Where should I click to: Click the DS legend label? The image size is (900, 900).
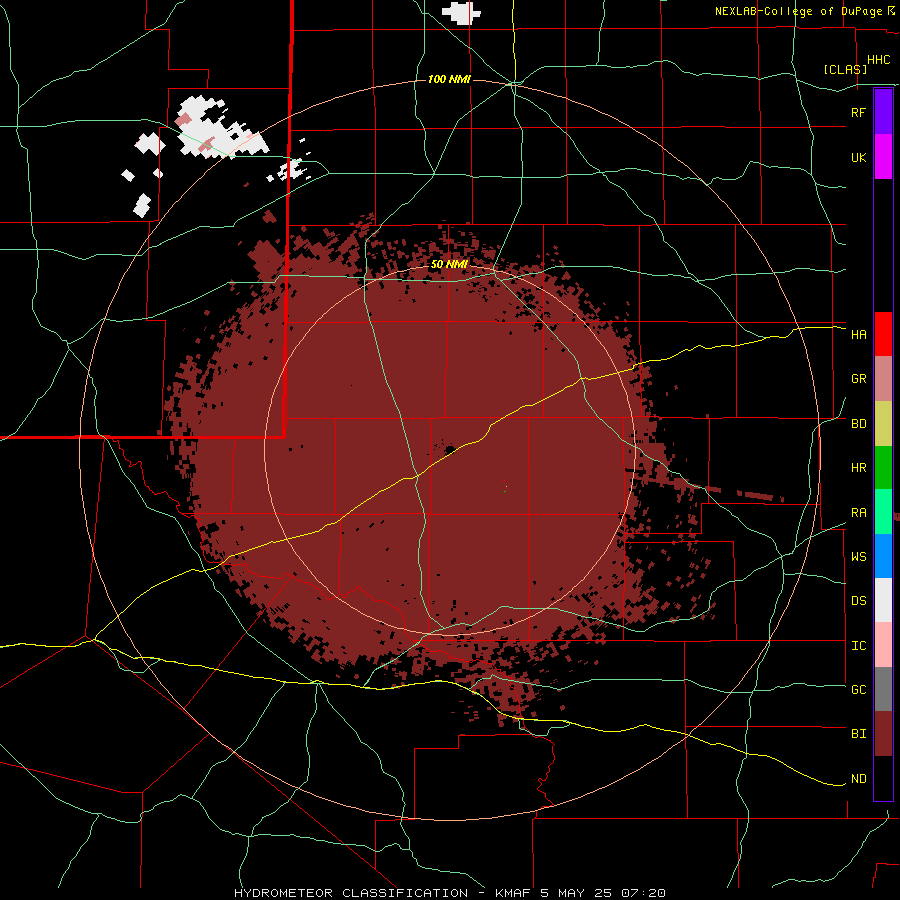(x=858, y=601)
